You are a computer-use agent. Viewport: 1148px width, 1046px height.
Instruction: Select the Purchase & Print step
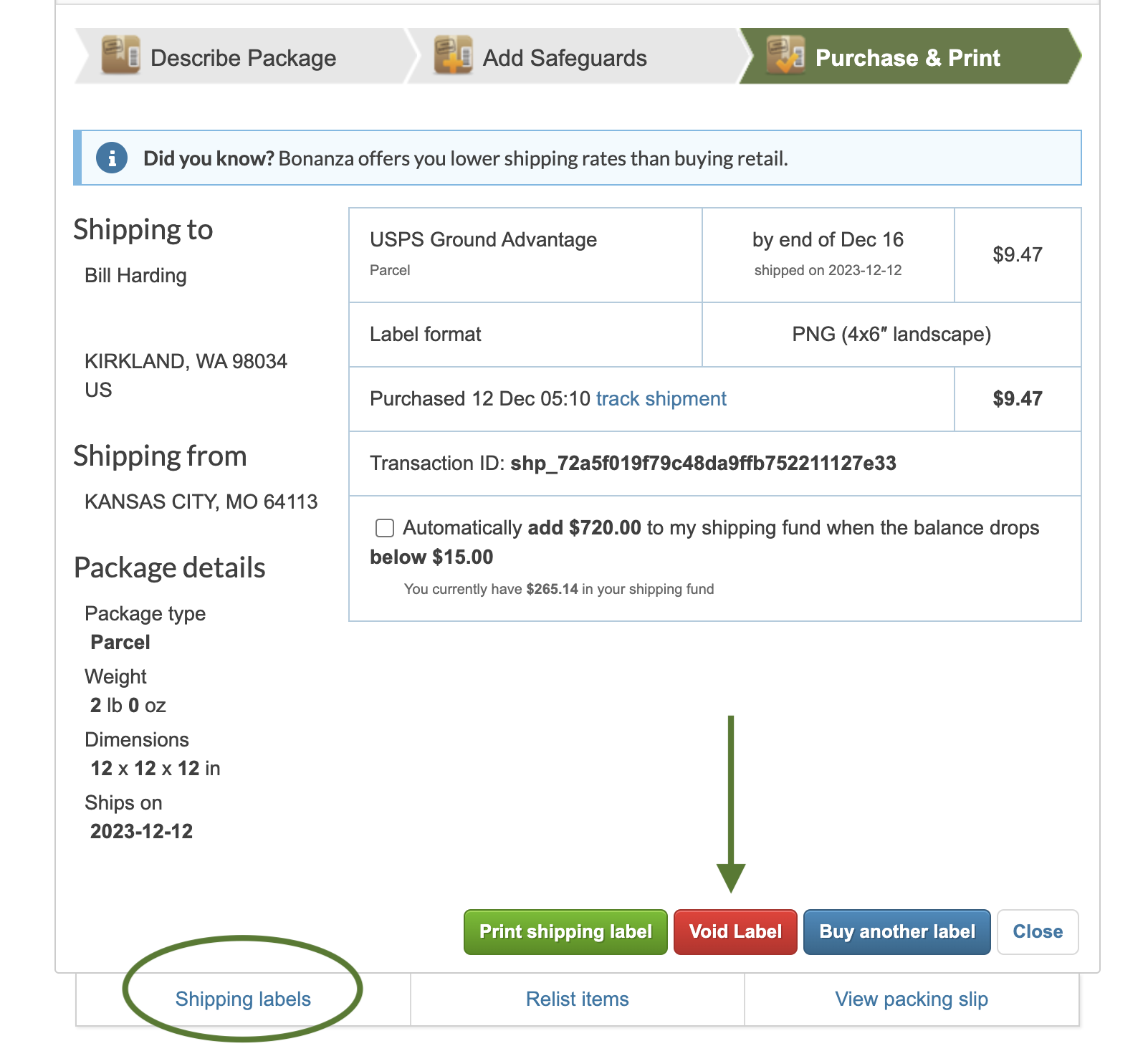click(x=909, y=57)
